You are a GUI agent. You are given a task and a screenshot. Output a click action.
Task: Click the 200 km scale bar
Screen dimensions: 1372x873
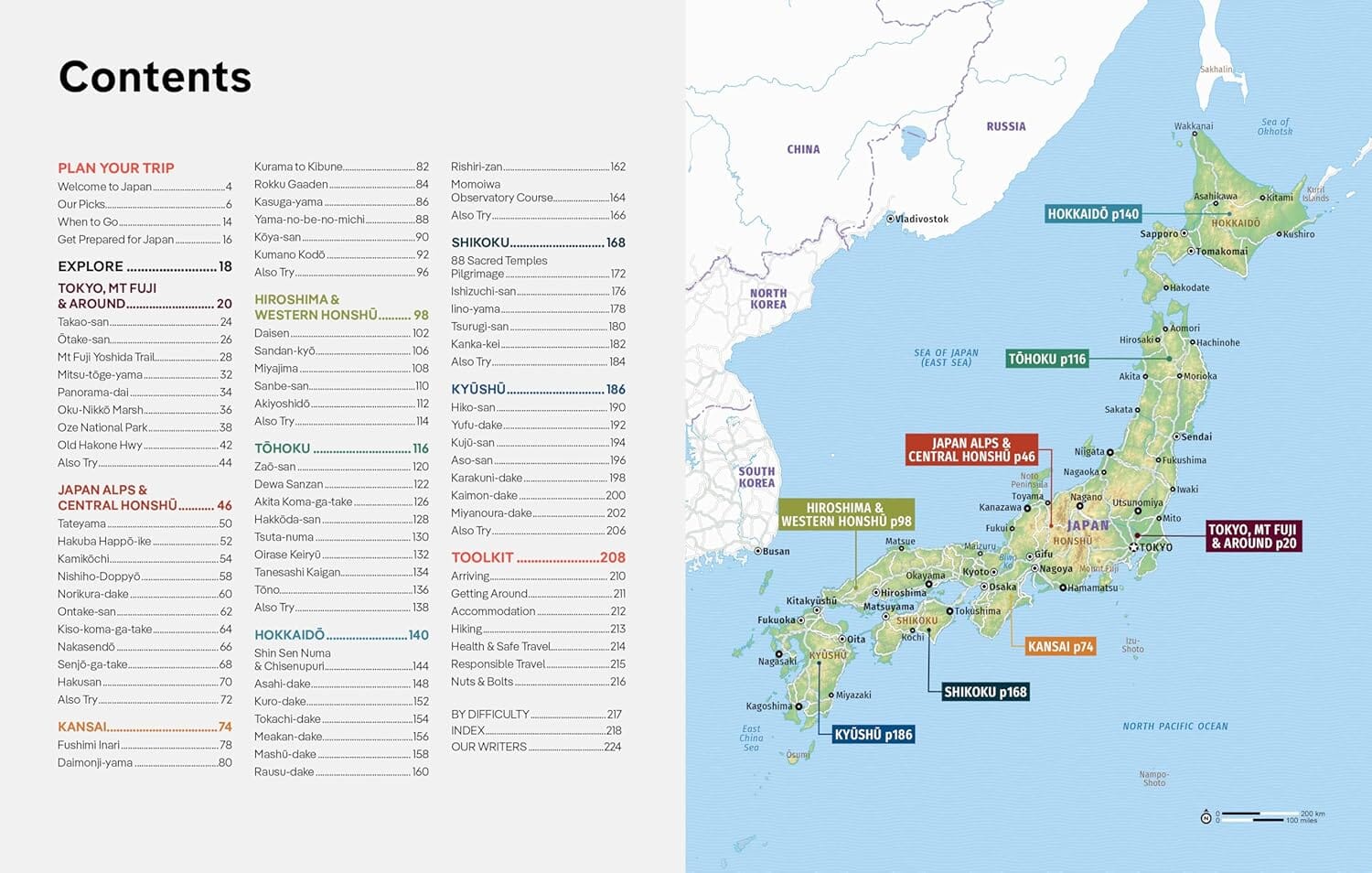1259,814
